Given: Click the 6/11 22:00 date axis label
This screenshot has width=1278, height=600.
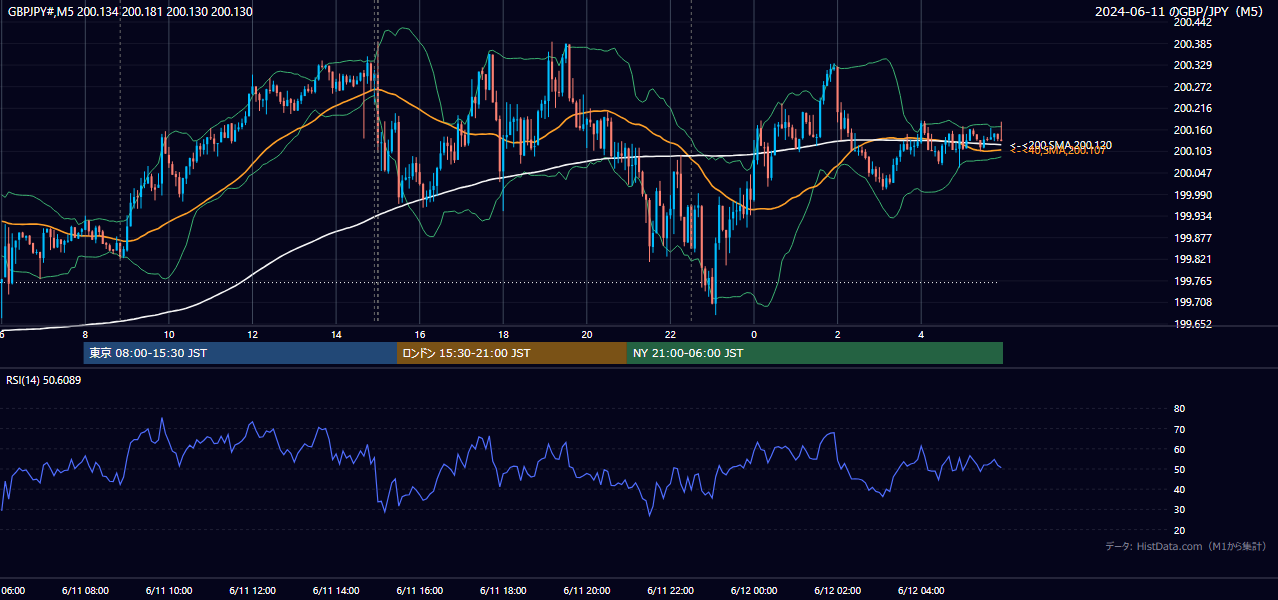Looking at the screenshot, I should [x=671, y=591].
